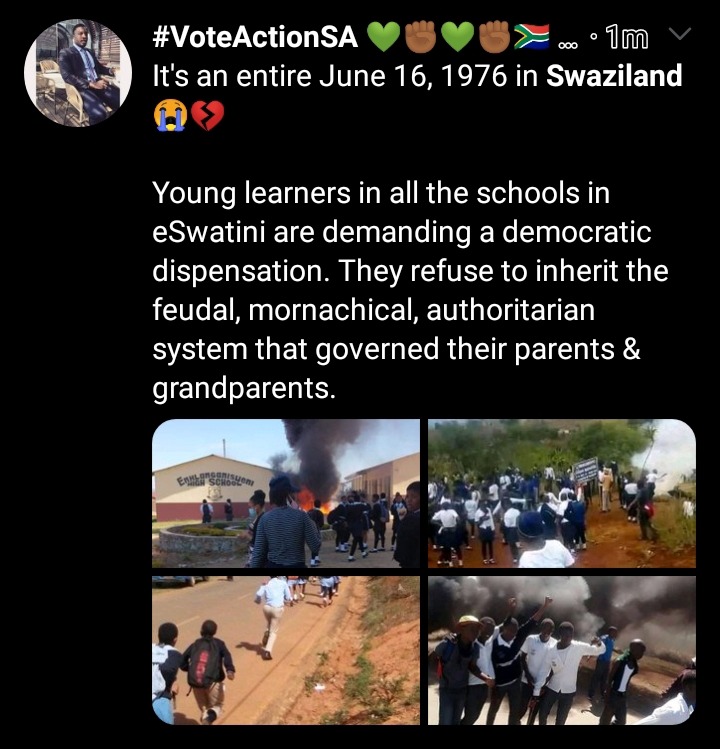Open the burning high school photo

coord(286,493)
